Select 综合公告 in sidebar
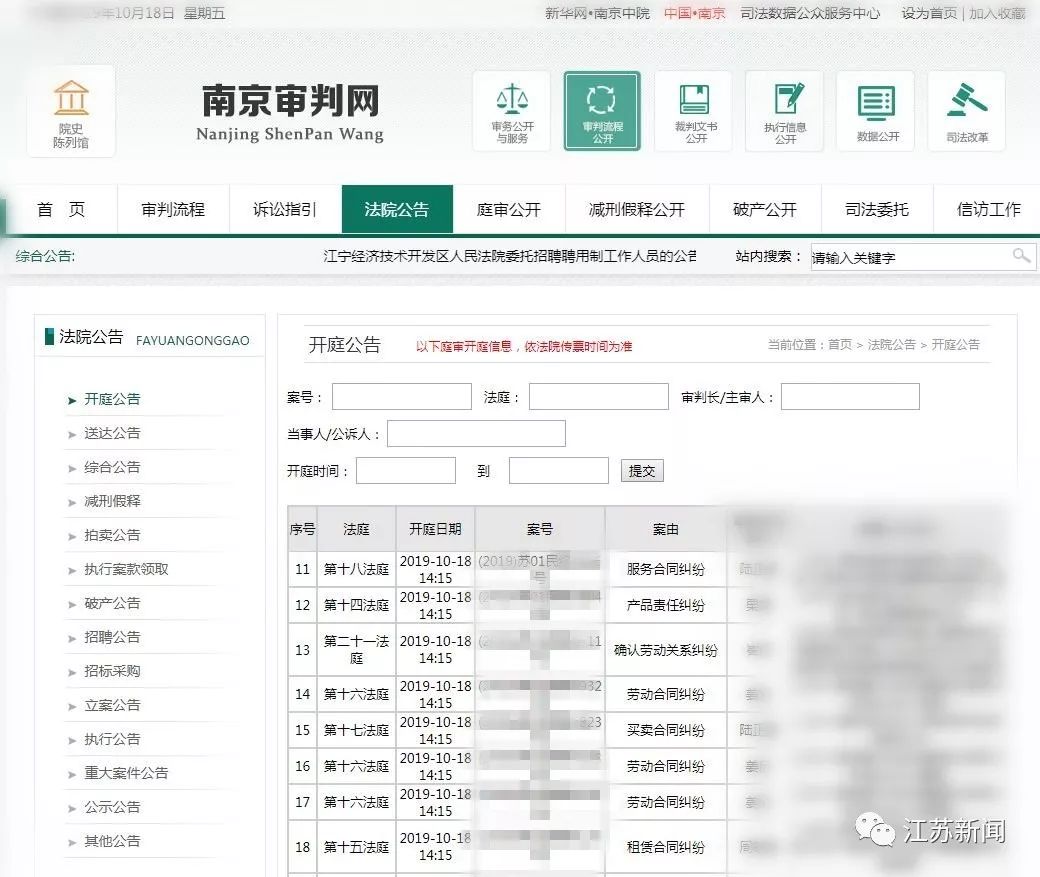 [112, 467]
